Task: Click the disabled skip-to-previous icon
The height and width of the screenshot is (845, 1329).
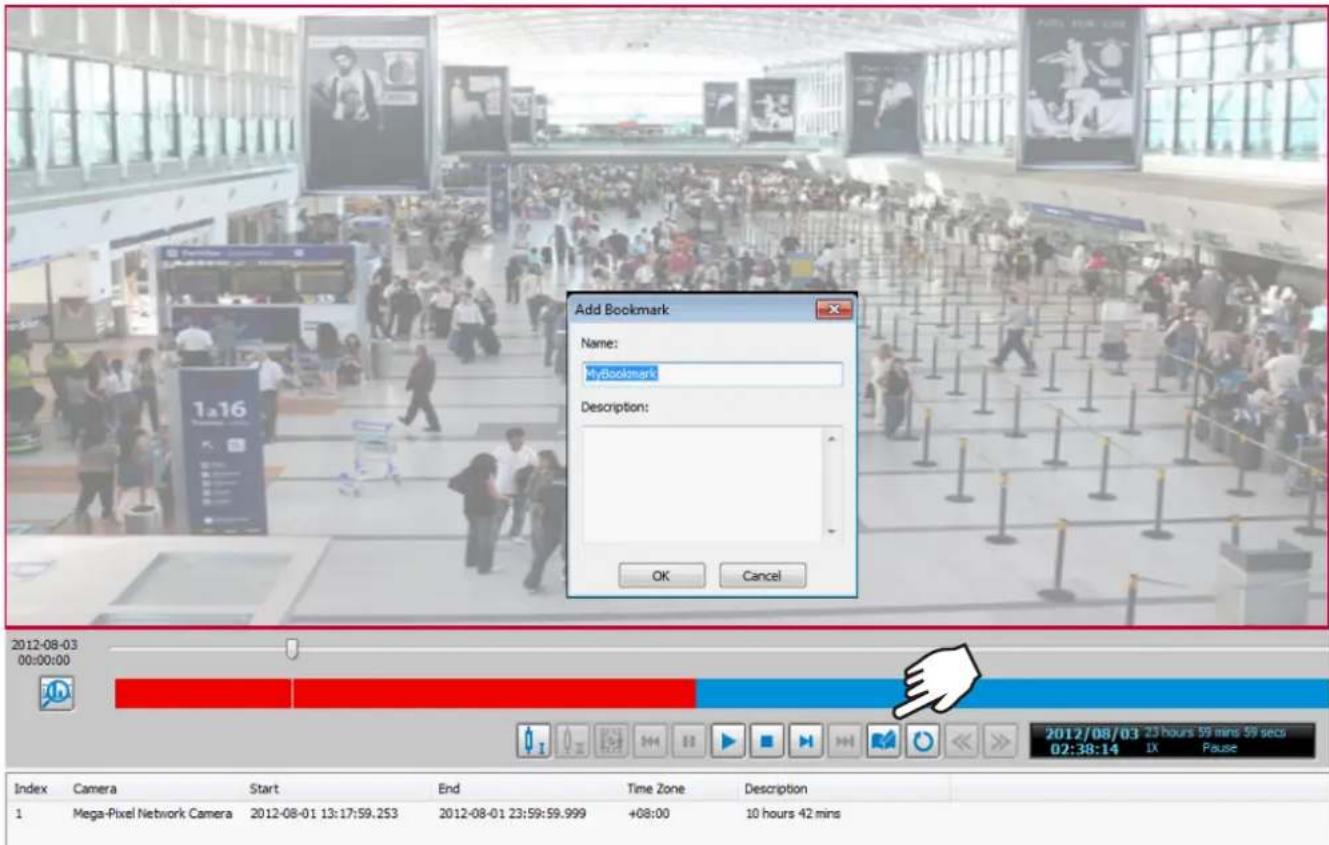Action: pyautogui.click(x=648, y=742)
